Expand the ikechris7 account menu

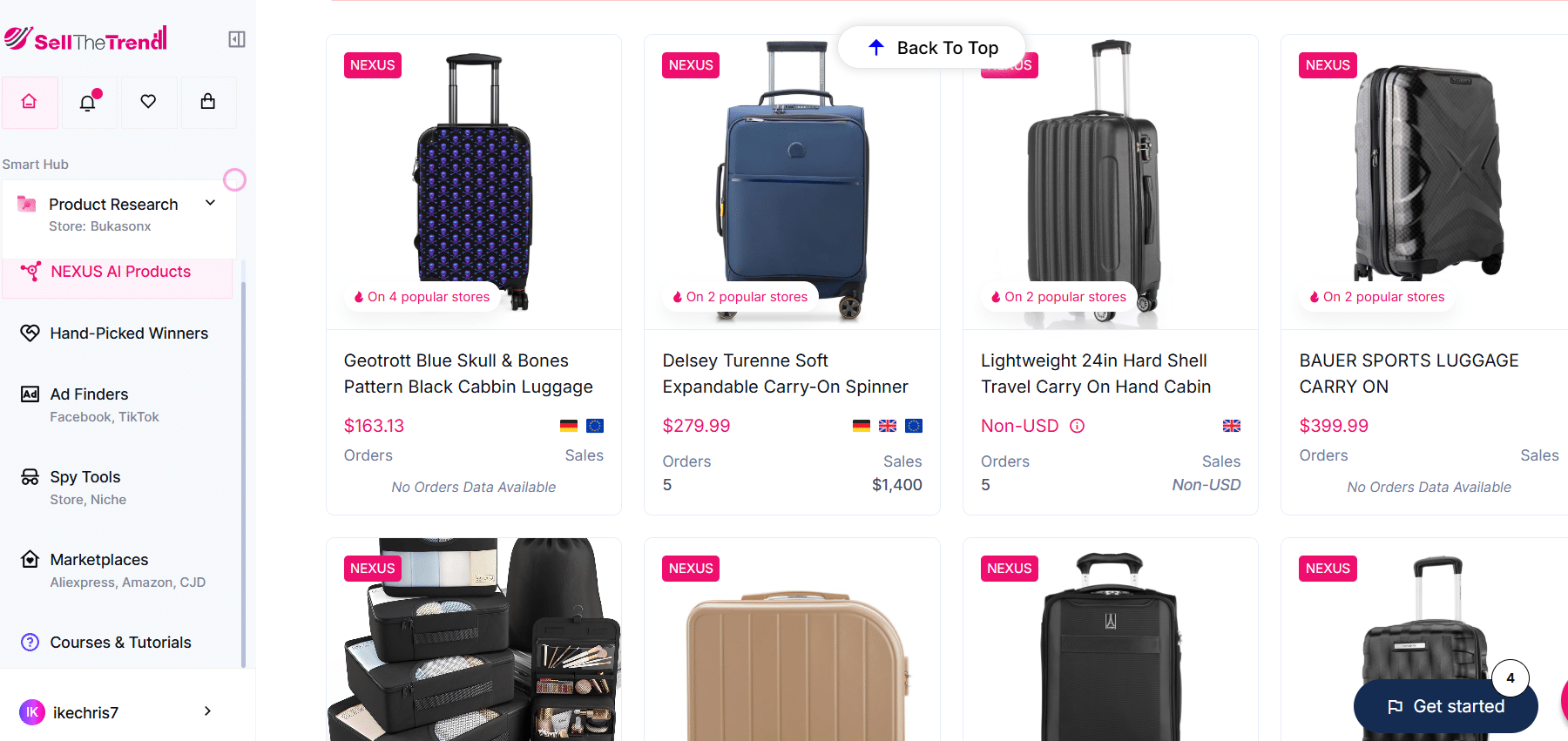pos(207,711)
